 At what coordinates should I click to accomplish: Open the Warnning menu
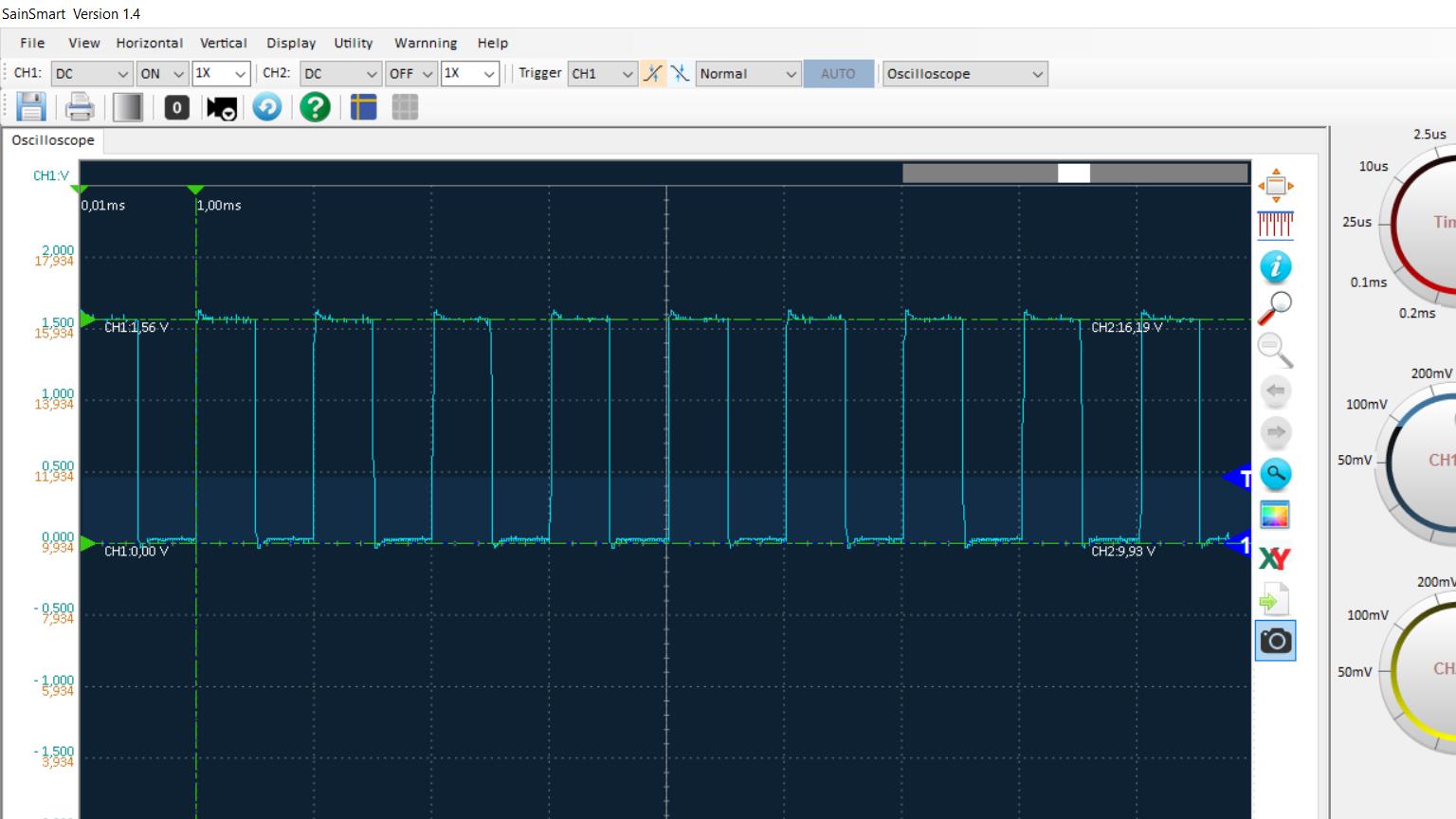426,43
